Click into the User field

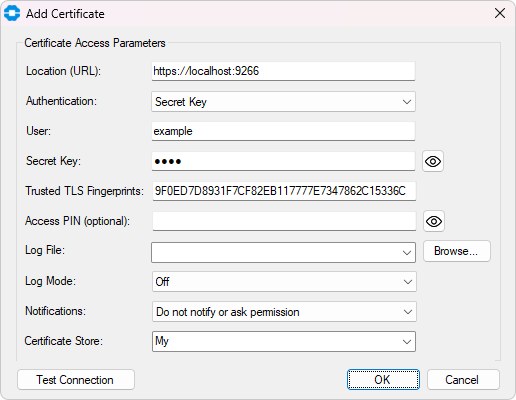click(x=283, y=131)
